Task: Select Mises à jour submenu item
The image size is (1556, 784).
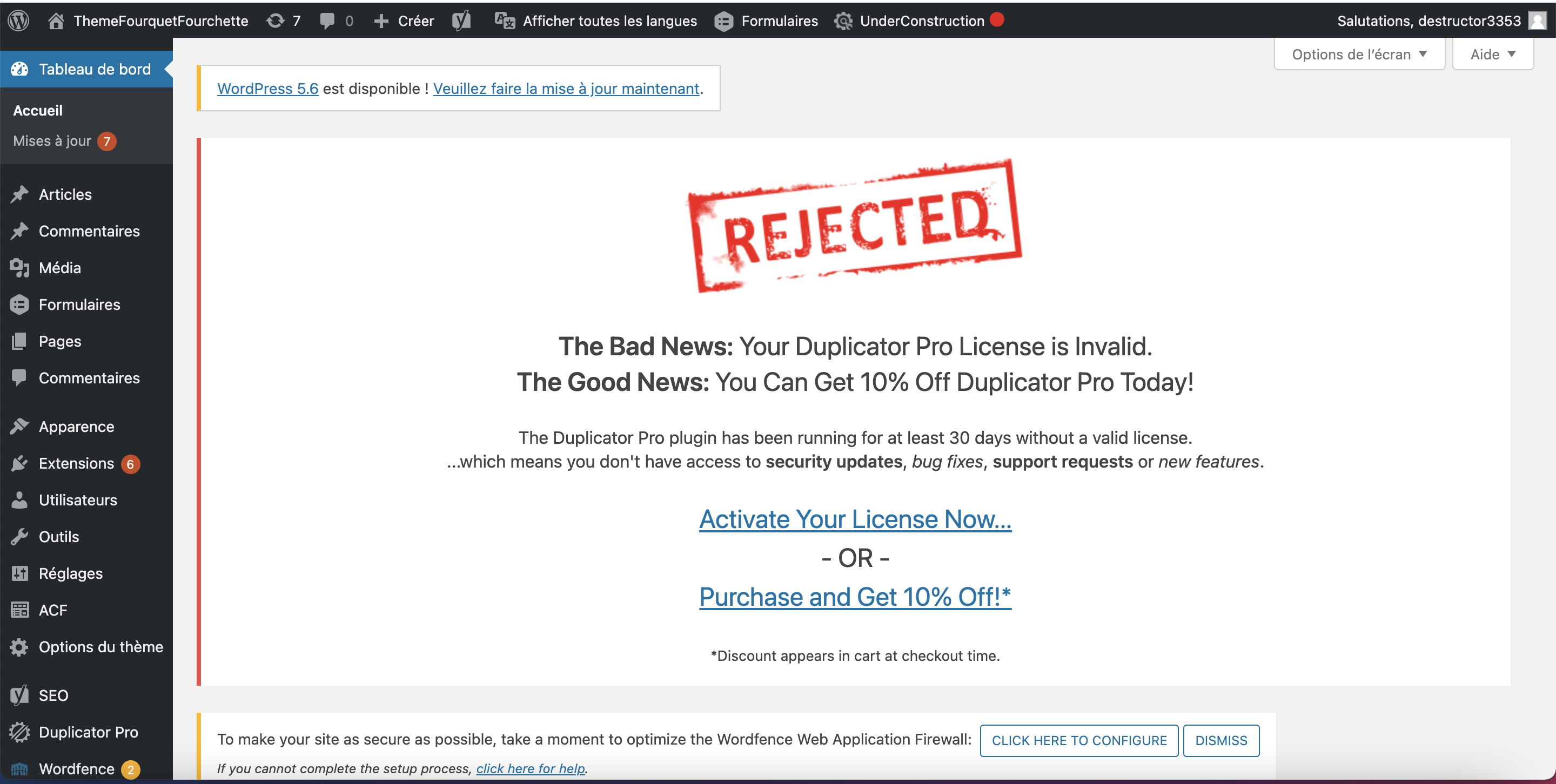Action: (52, 140)
